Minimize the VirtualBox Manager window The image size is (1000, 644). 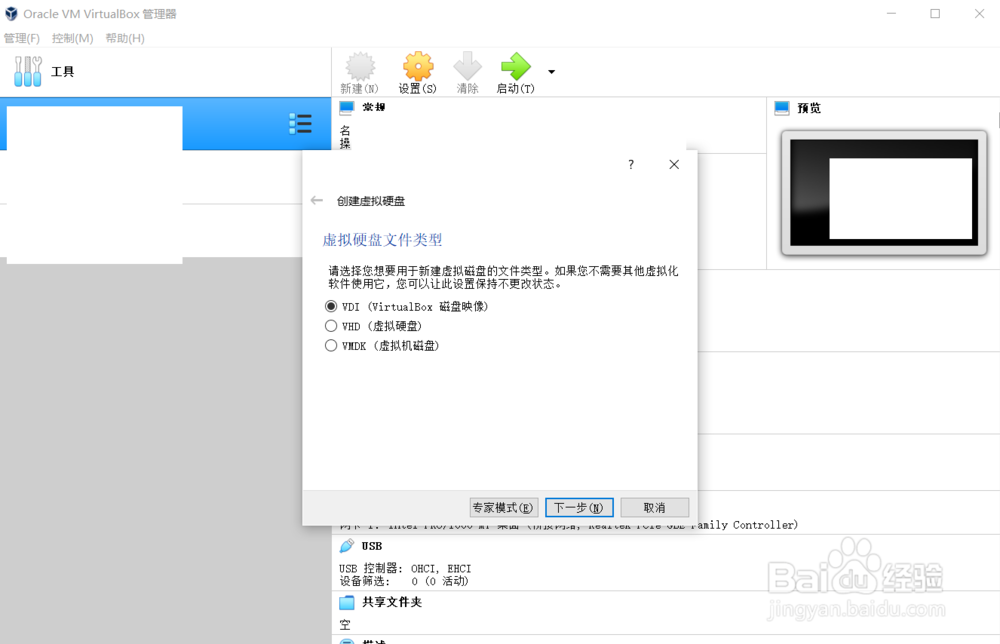pos(892,13)
